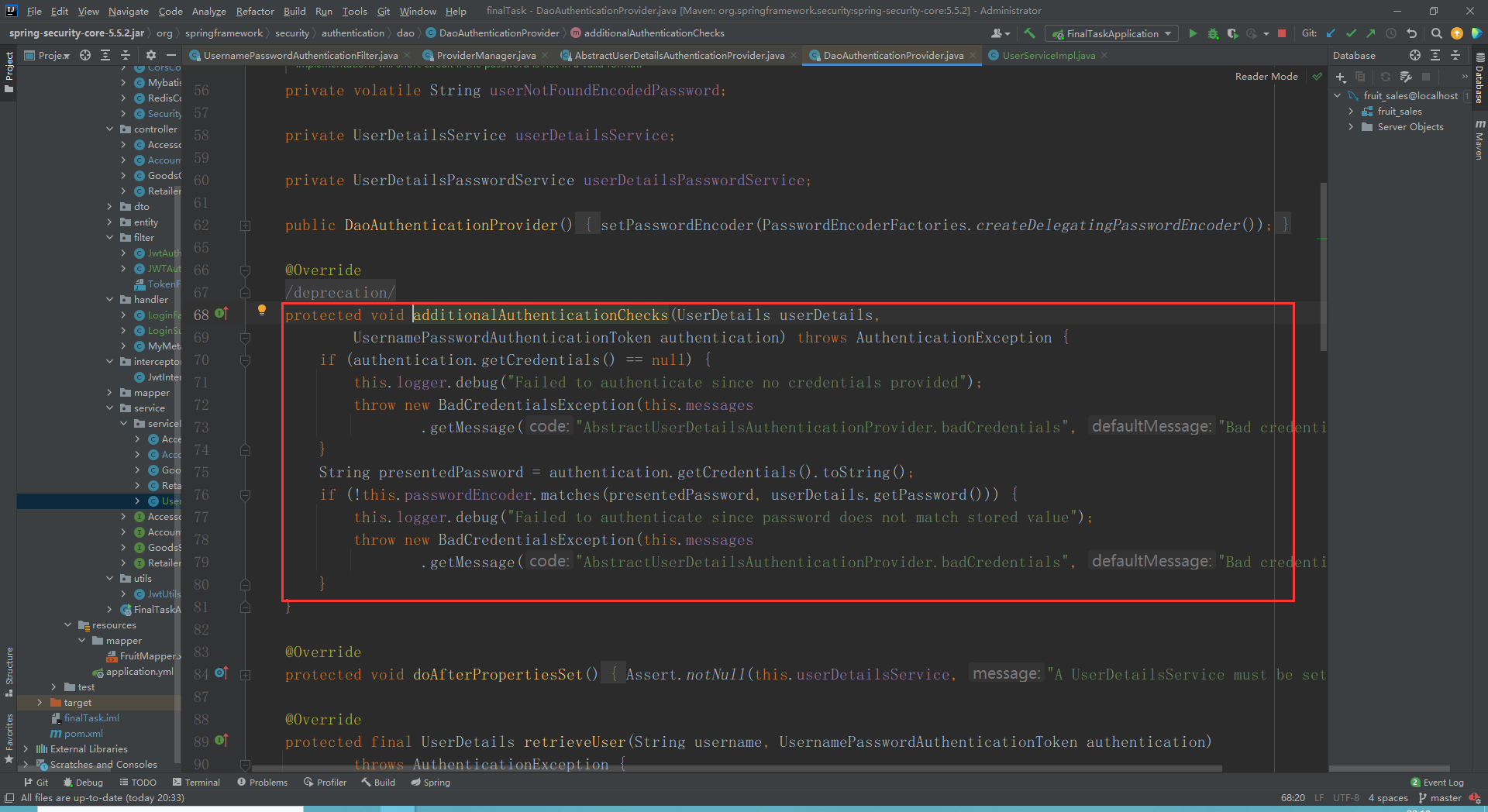
Task: Toggle the Favorites tool window
Action: (x=9, y=738)
